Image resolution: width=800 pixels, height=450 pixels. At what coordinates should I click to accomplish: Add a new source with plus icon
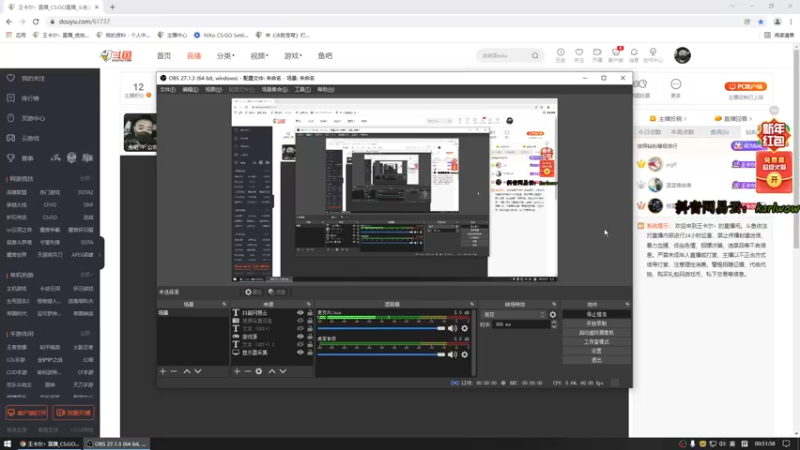click(x=237, y=371)
